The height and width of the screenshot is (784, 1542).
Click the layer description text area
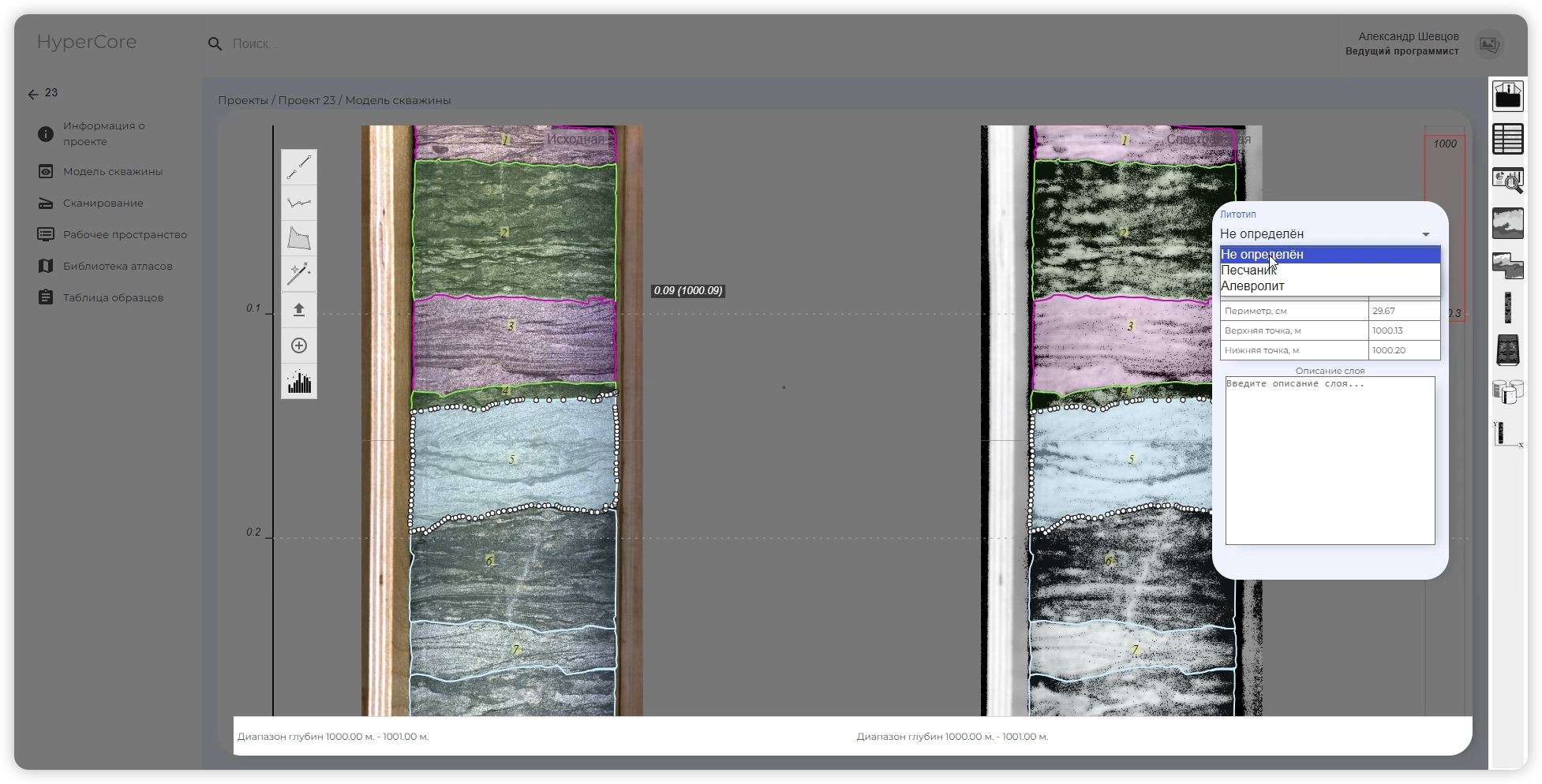click(1330, 461)
